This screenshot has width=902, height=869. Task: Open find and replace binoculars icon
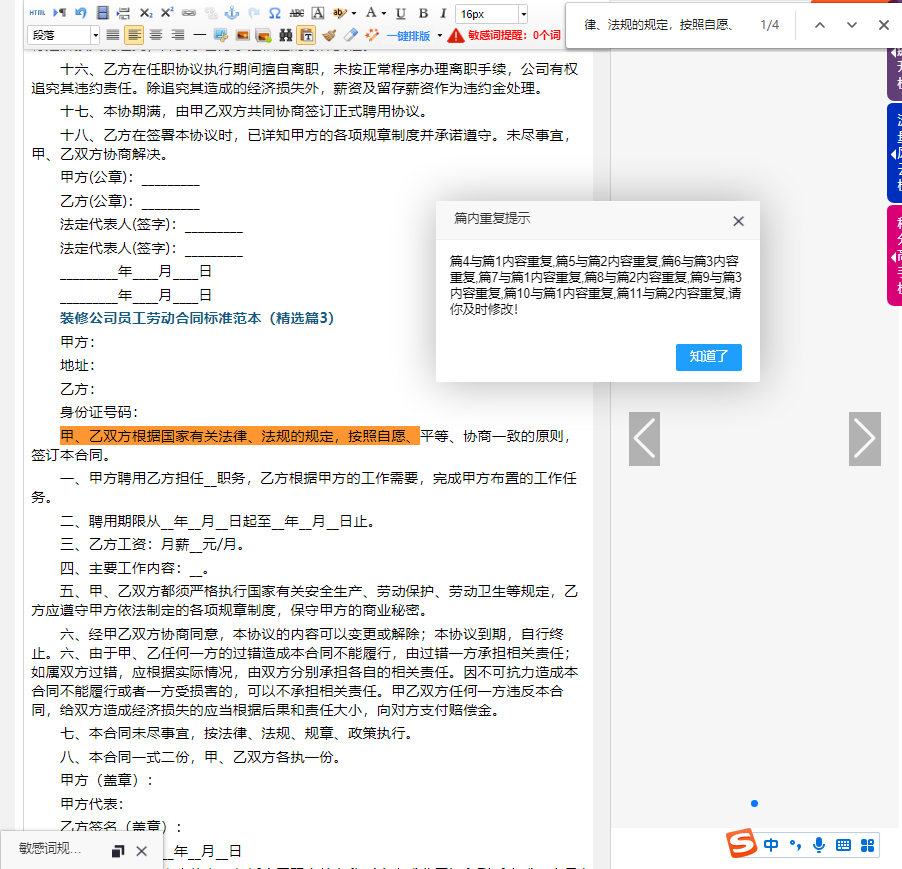(x=285, y=35)
